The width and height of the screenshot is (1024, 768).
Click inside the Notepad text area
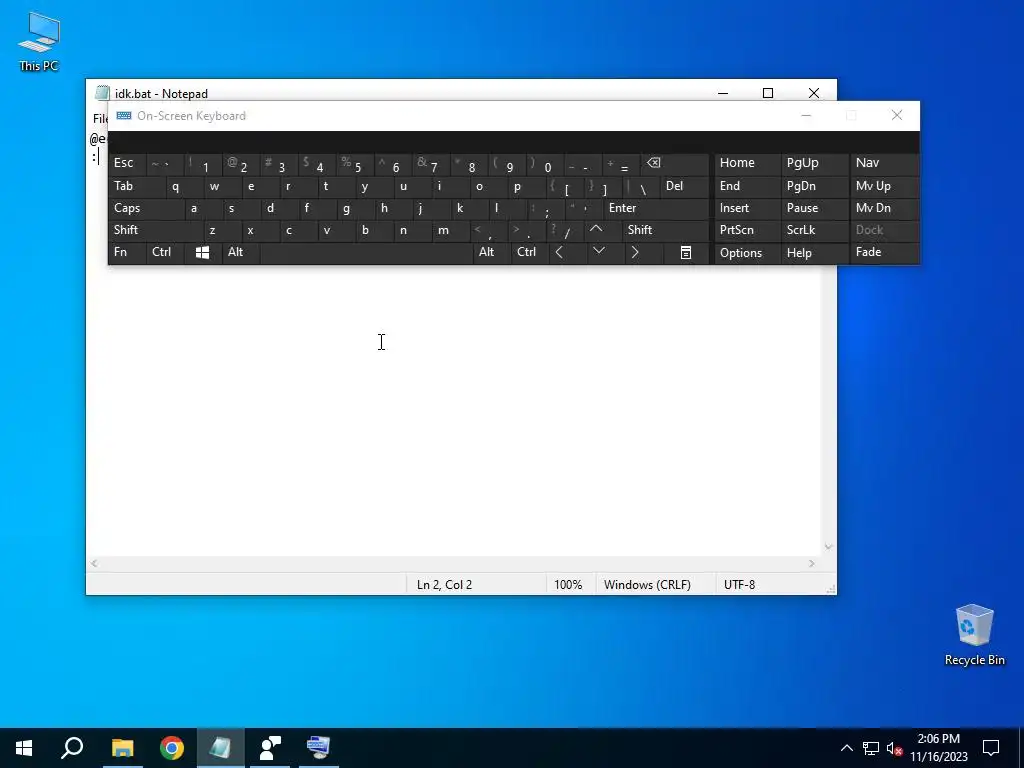pyautogui.click(x=453, y=408)
